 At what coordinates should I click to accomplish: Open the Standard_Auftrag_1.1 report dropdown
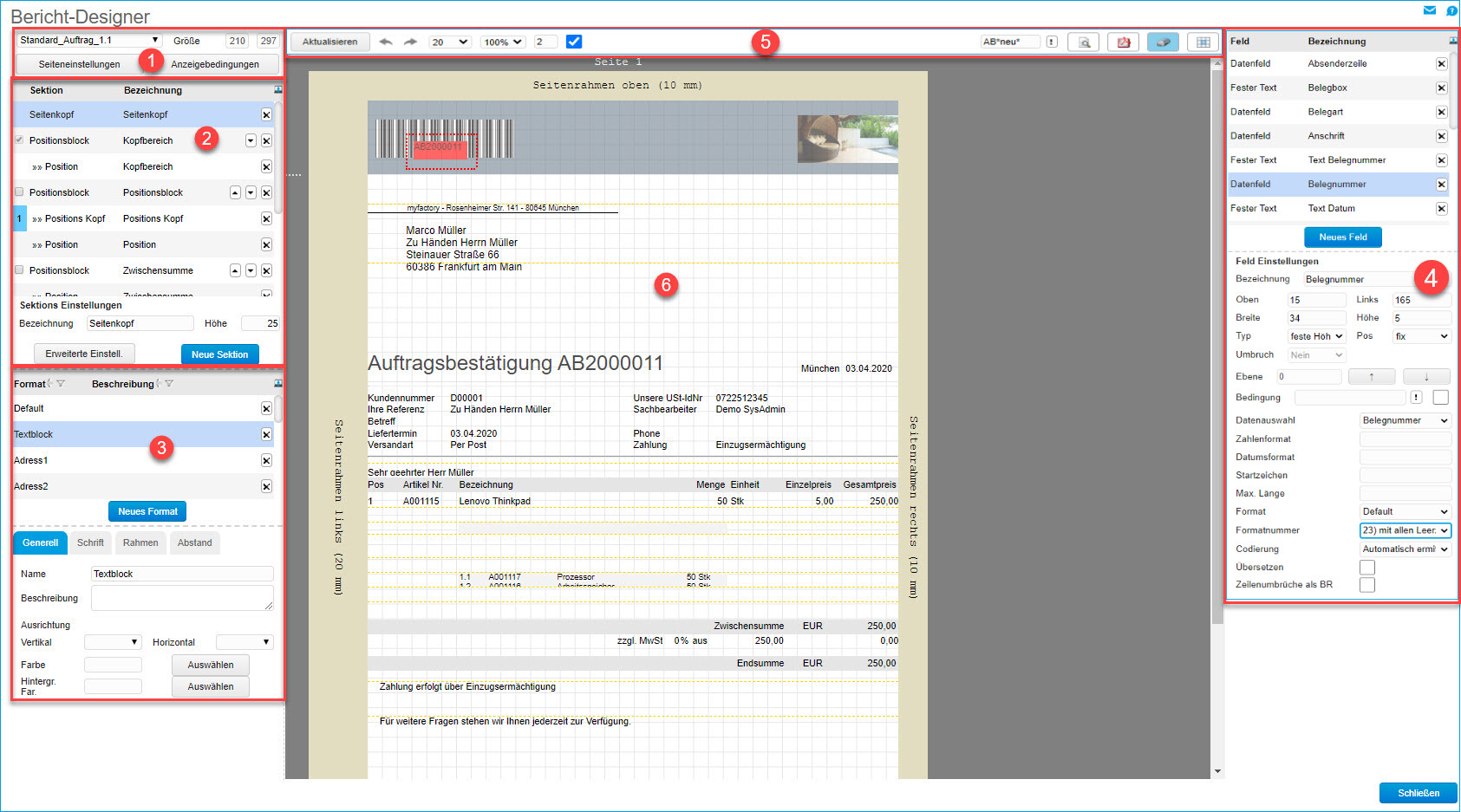89,40
